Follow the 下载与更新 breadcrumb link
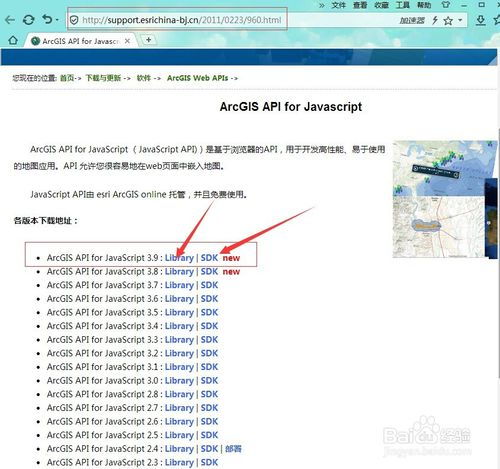 click(103, 78)
